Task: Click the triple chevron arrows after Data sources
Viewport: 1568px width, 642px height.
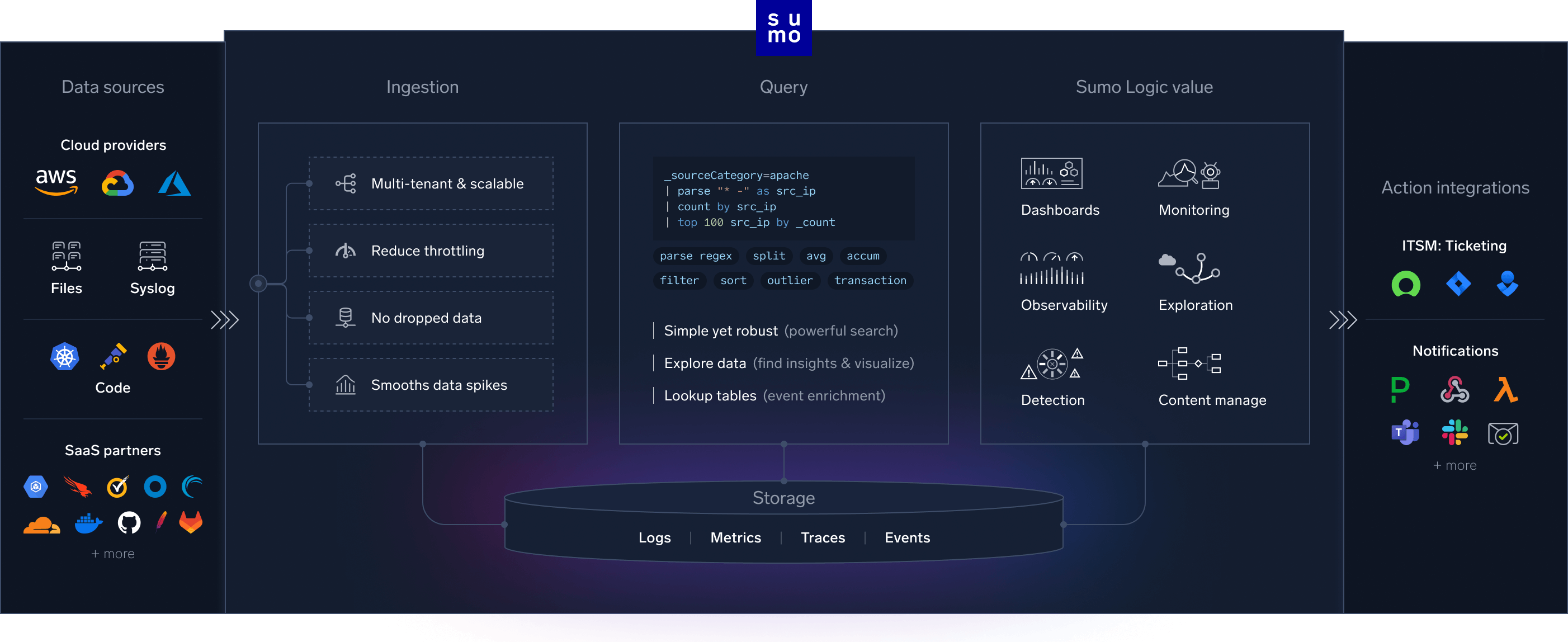Action: point(225,319)
